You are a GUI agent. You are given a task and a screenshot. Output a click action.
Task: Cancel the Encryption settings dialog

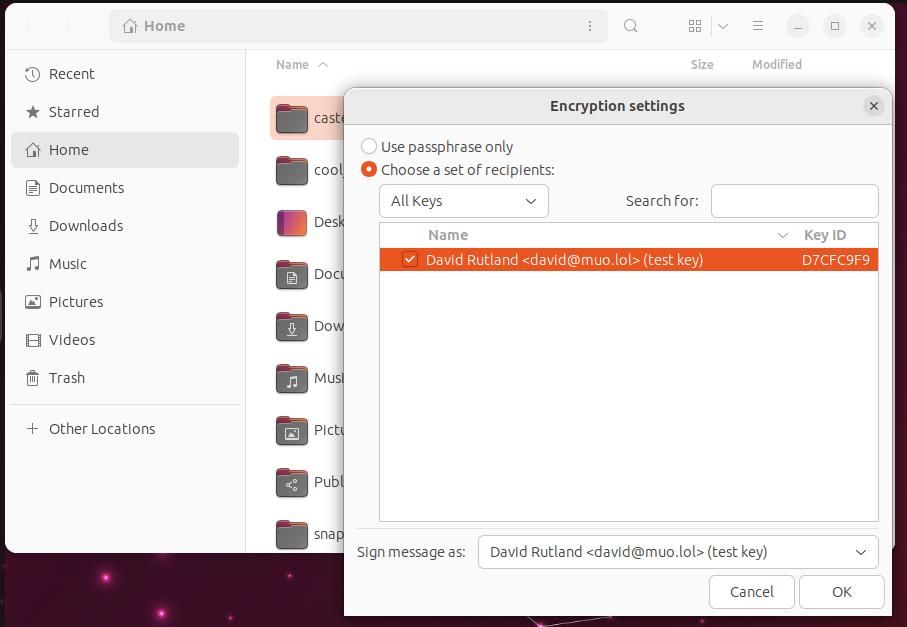[x=751, y=591]
